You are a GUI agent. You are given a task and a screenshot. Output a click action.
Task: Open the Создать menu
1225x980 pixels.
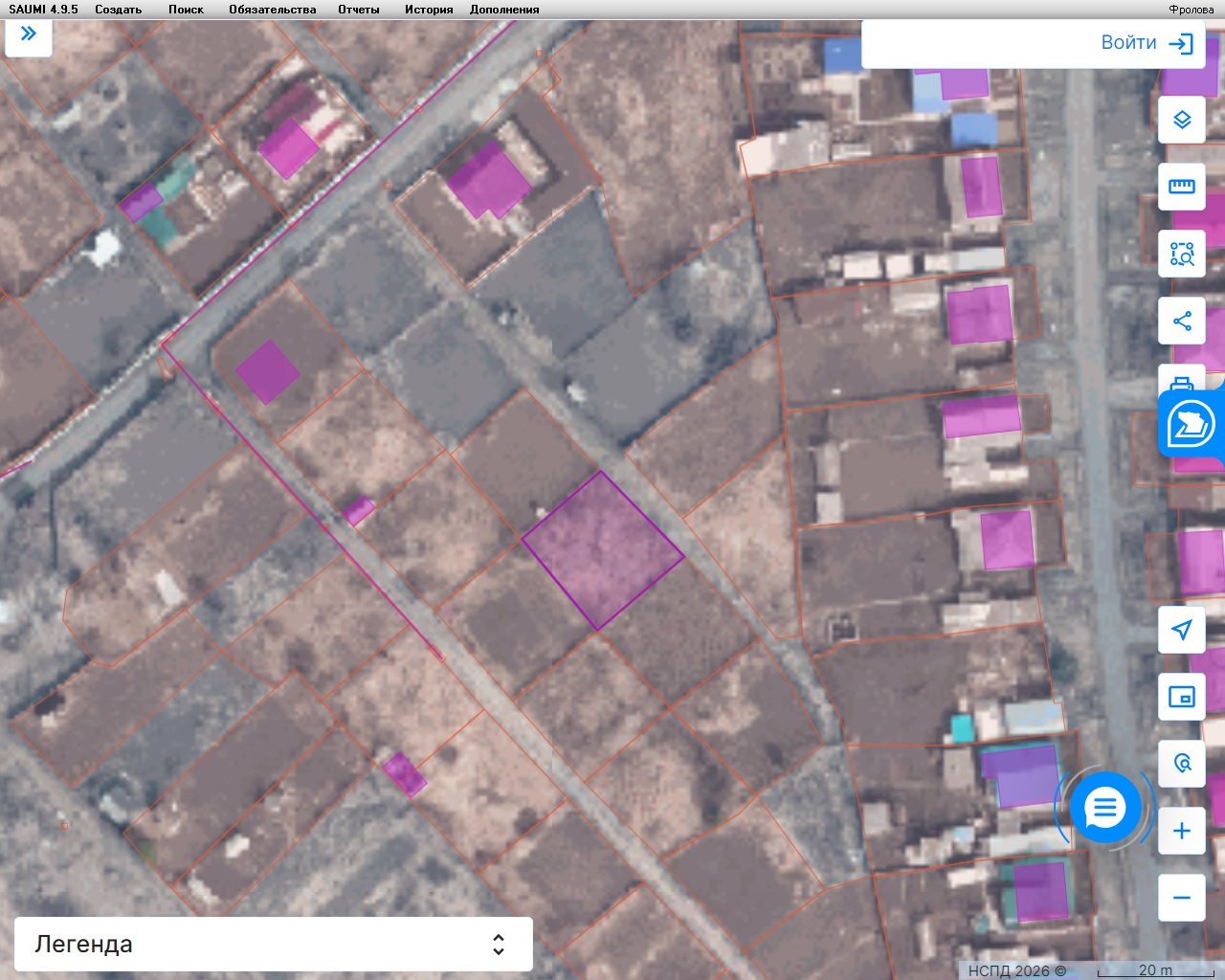[118, 10]
